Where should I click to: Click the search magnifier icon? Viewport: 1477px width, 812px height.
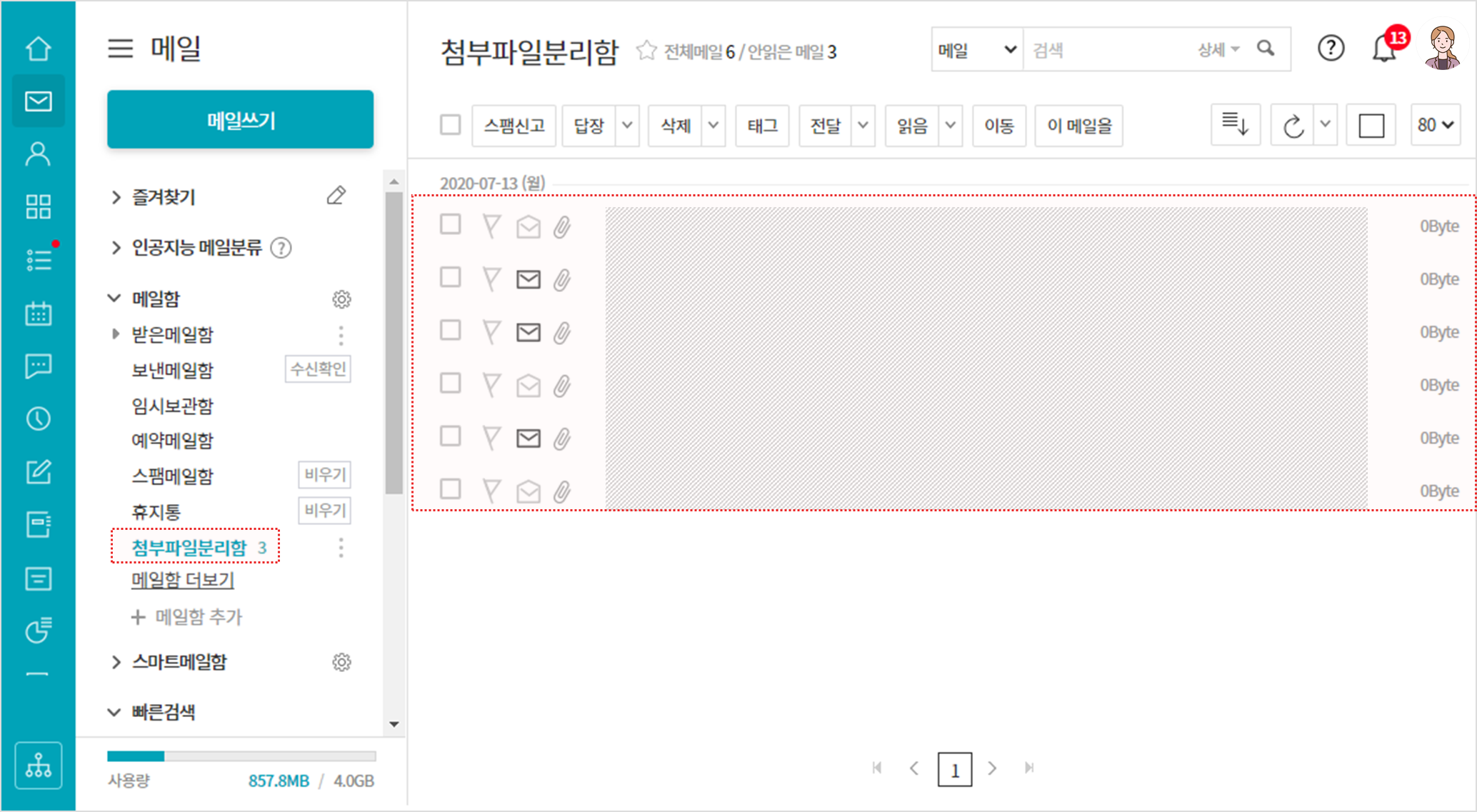1266,49
